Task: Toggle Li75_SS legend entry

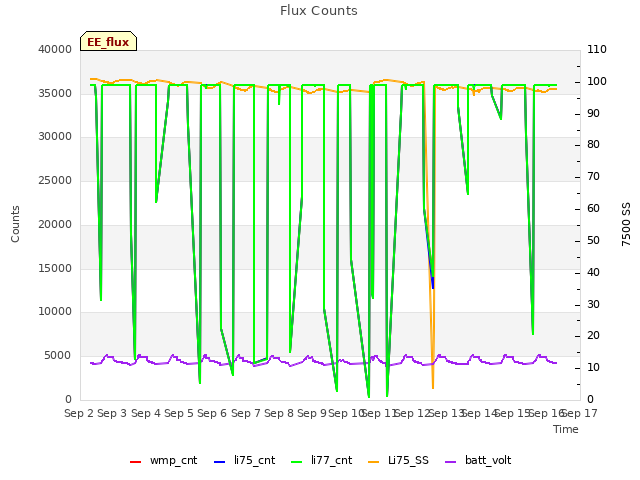Action: coord(398,460)
